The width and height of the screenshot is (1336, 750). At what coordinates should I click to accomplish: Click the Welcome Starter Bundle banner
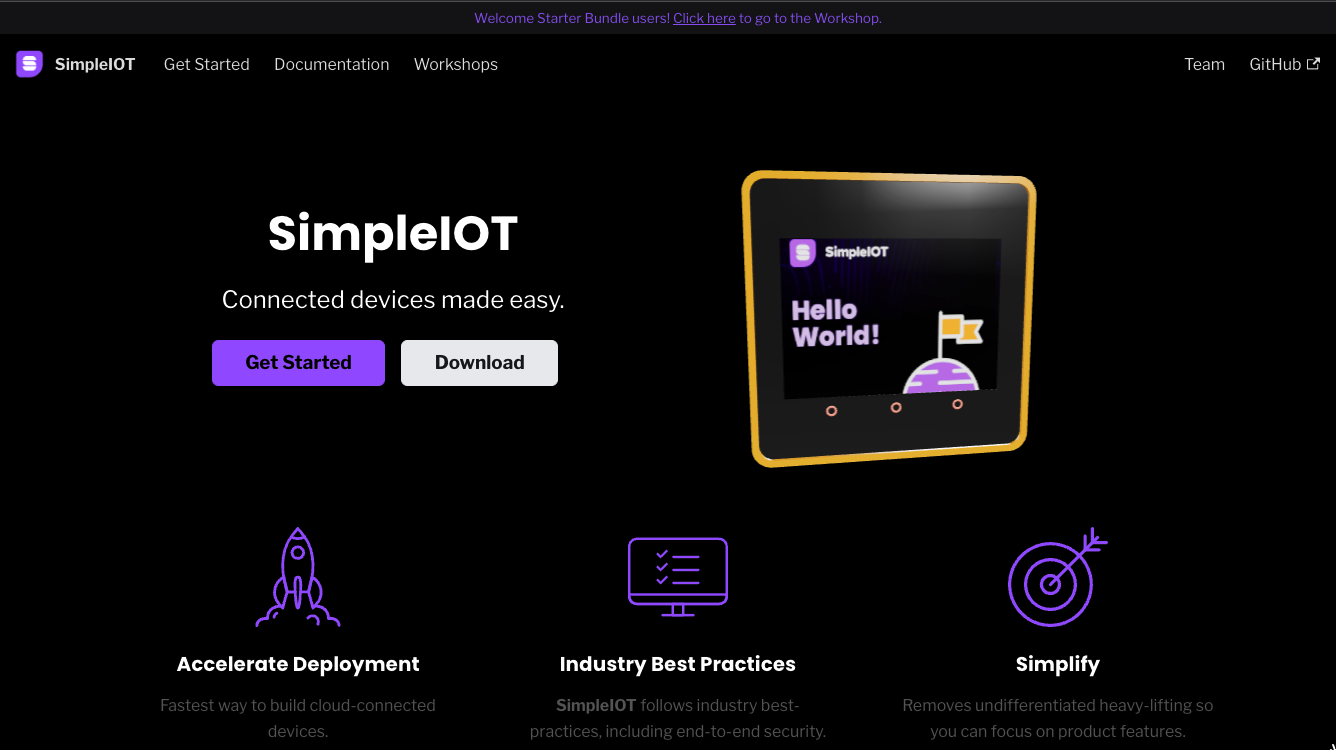tap(668, 18)
